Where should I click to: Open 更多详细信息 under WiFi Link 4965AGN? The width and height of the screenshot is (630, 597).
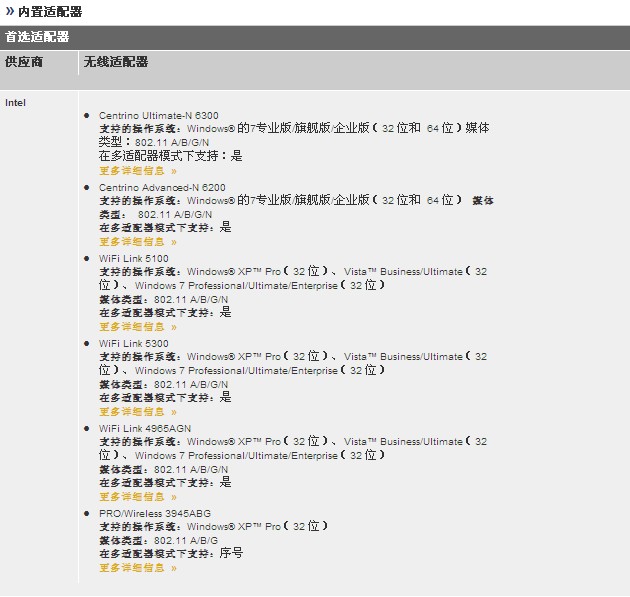point(137,497)
